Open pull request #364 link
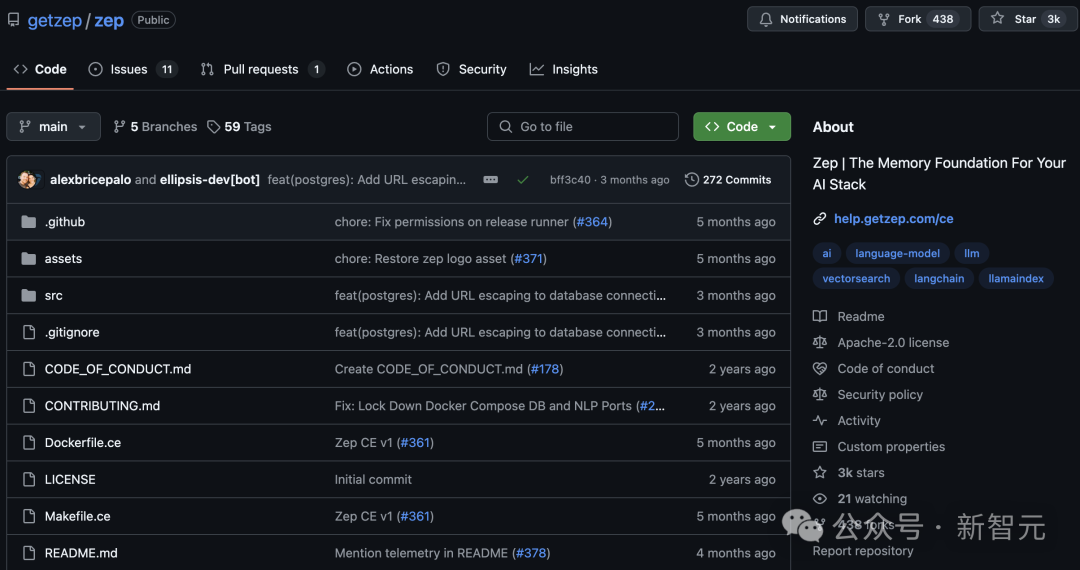1080x570 pixels. pyautogui.click(x=592, y=222)
